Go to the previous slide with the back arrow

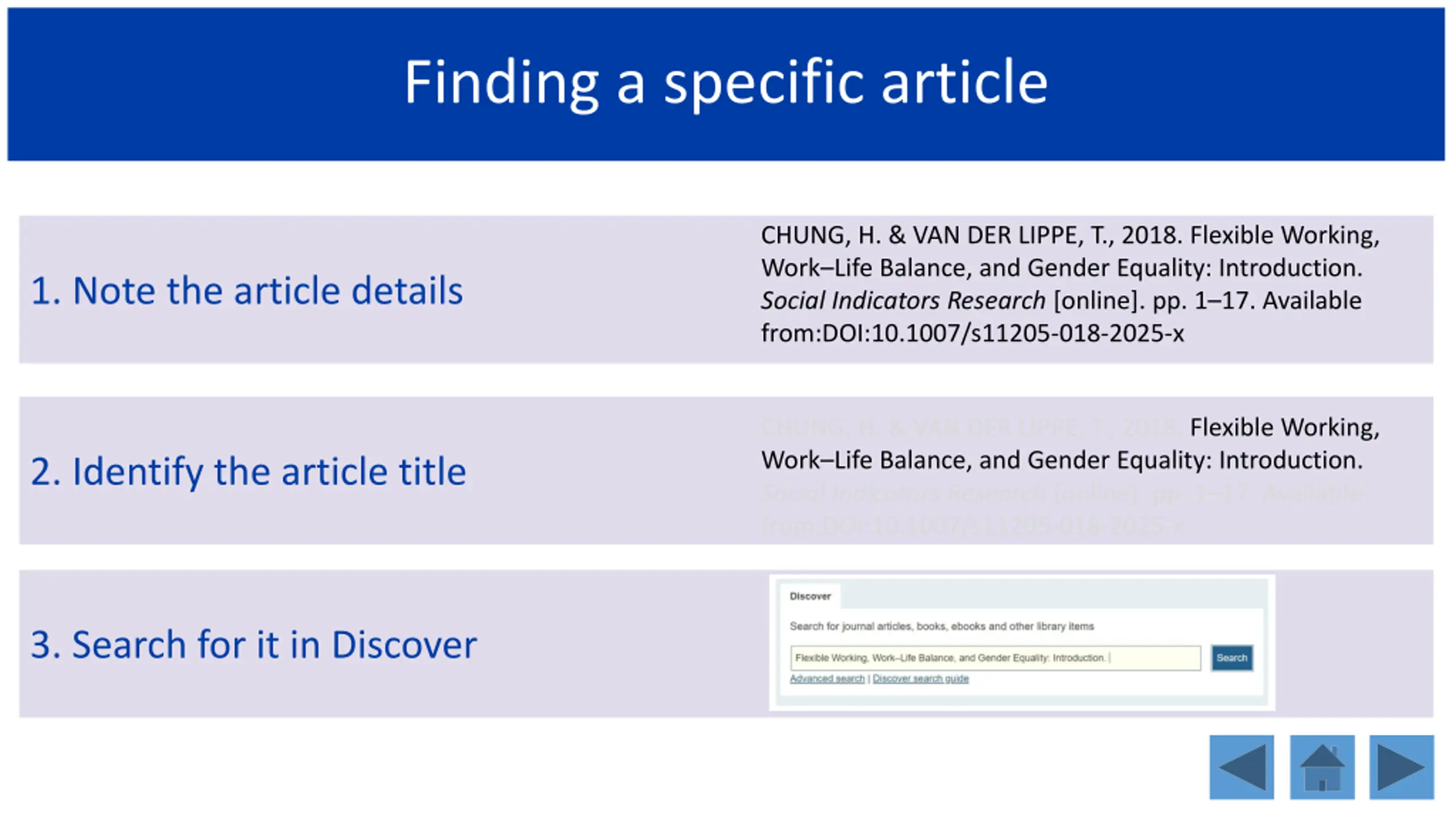(x=1241, y=767)
